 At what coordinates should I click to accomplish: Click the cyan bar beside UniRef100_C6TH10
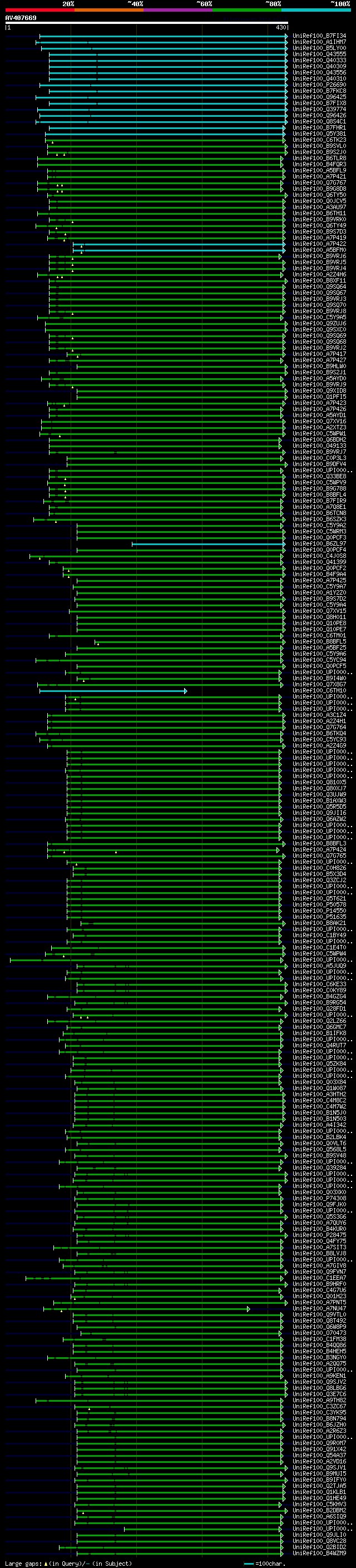click(113, 691)
